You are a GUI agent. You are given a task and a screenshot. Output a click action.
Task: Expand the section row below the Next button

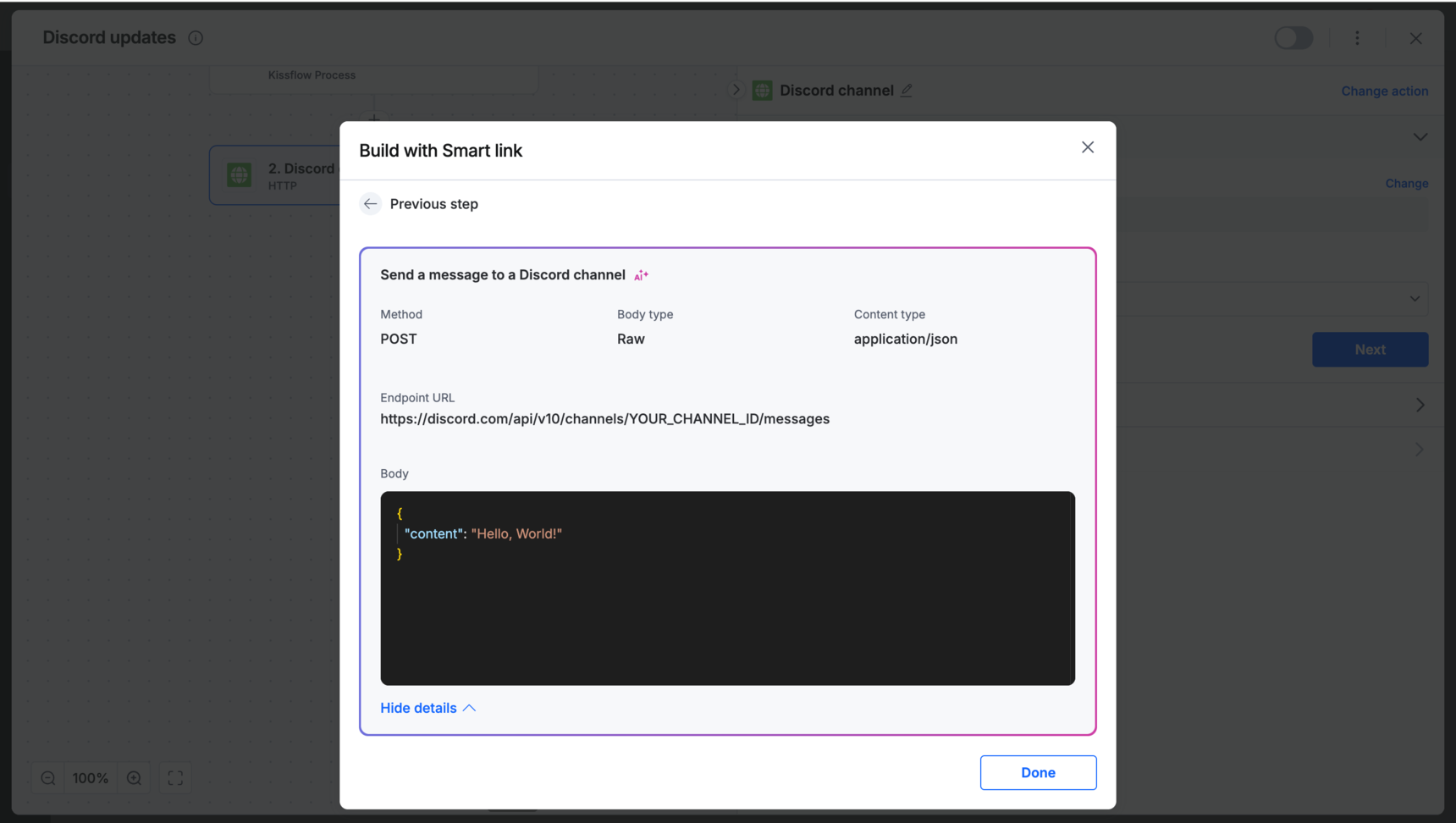tap(1420, 406)
